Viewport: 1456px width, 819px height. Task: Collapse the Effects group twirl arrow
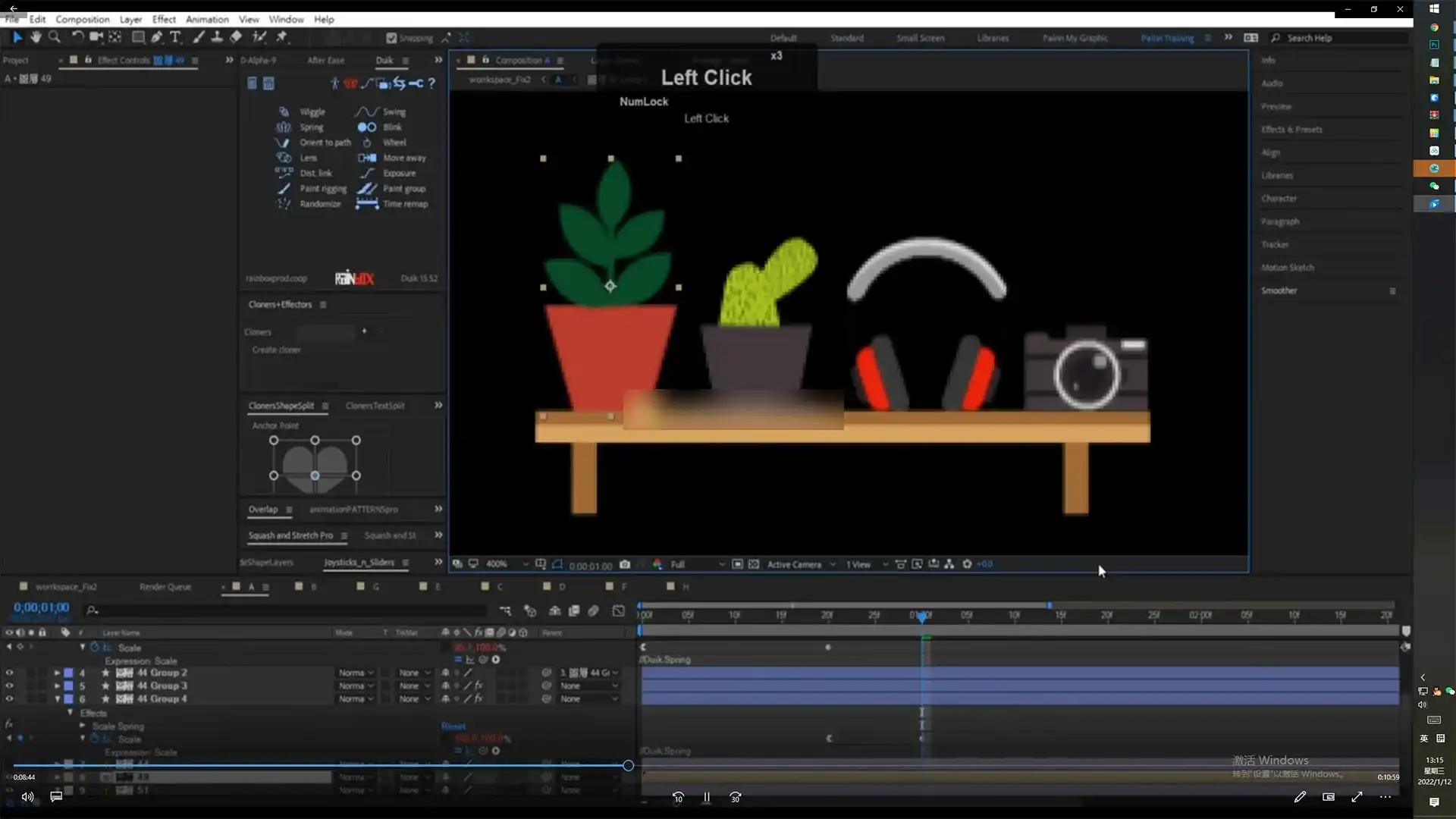pos(71,713)
